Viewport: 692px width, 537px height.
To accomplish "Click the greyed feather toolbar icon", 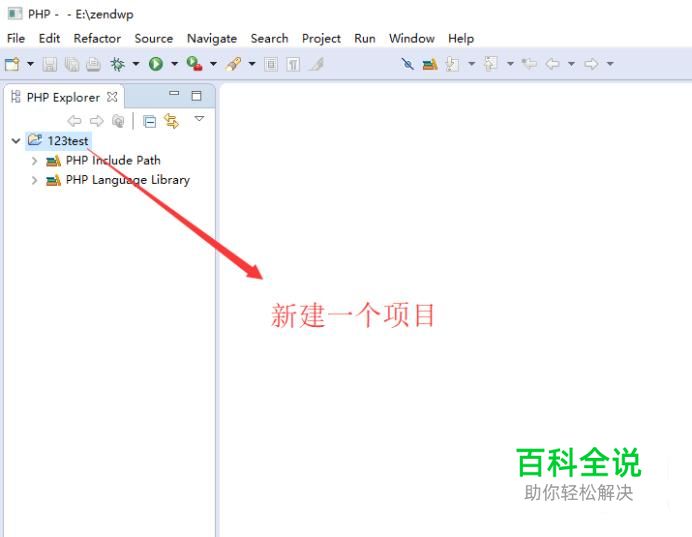I will (x=316, y=64).
